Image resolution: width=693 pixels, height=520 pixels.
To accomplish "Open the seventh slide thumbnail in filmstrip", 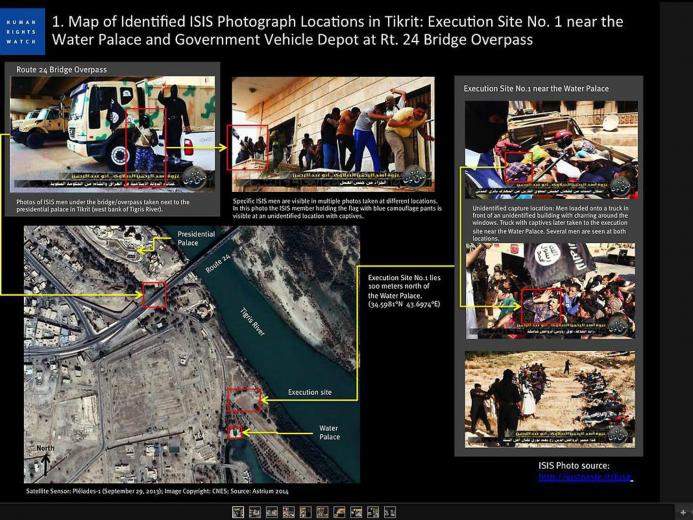I will coord(339,512).
